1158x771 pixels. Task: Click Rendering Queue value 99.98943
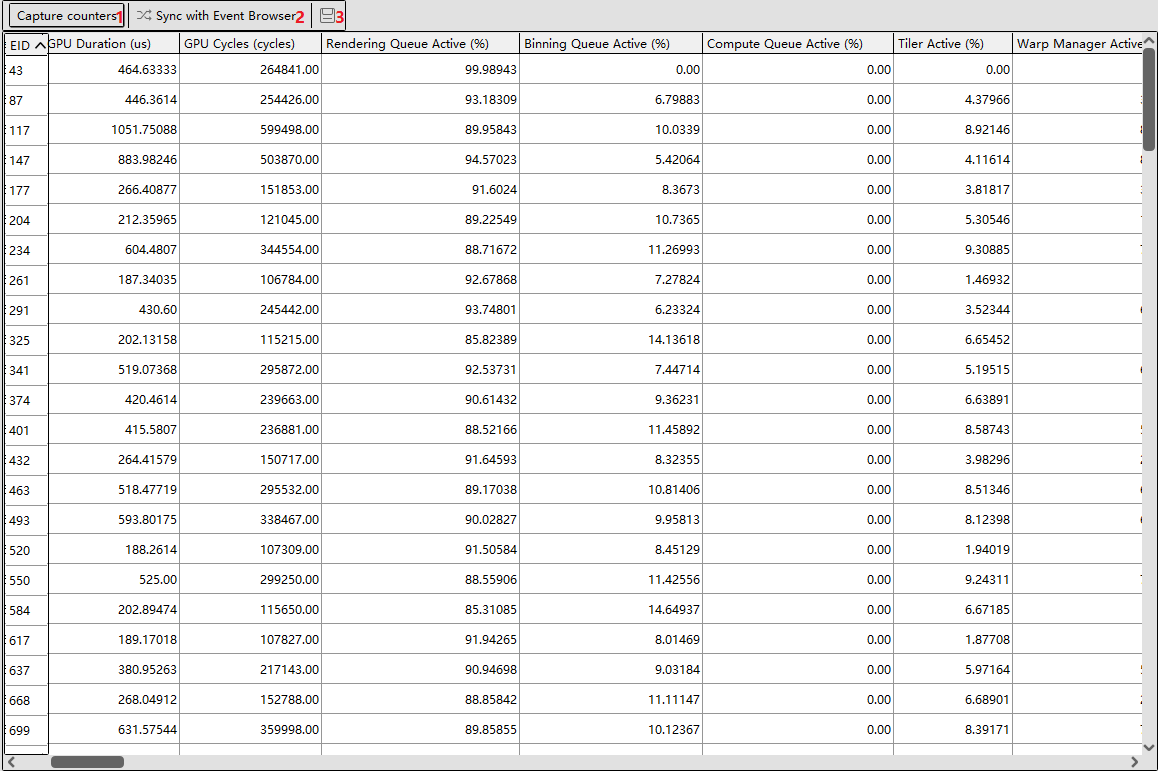[x=491, y=69]
